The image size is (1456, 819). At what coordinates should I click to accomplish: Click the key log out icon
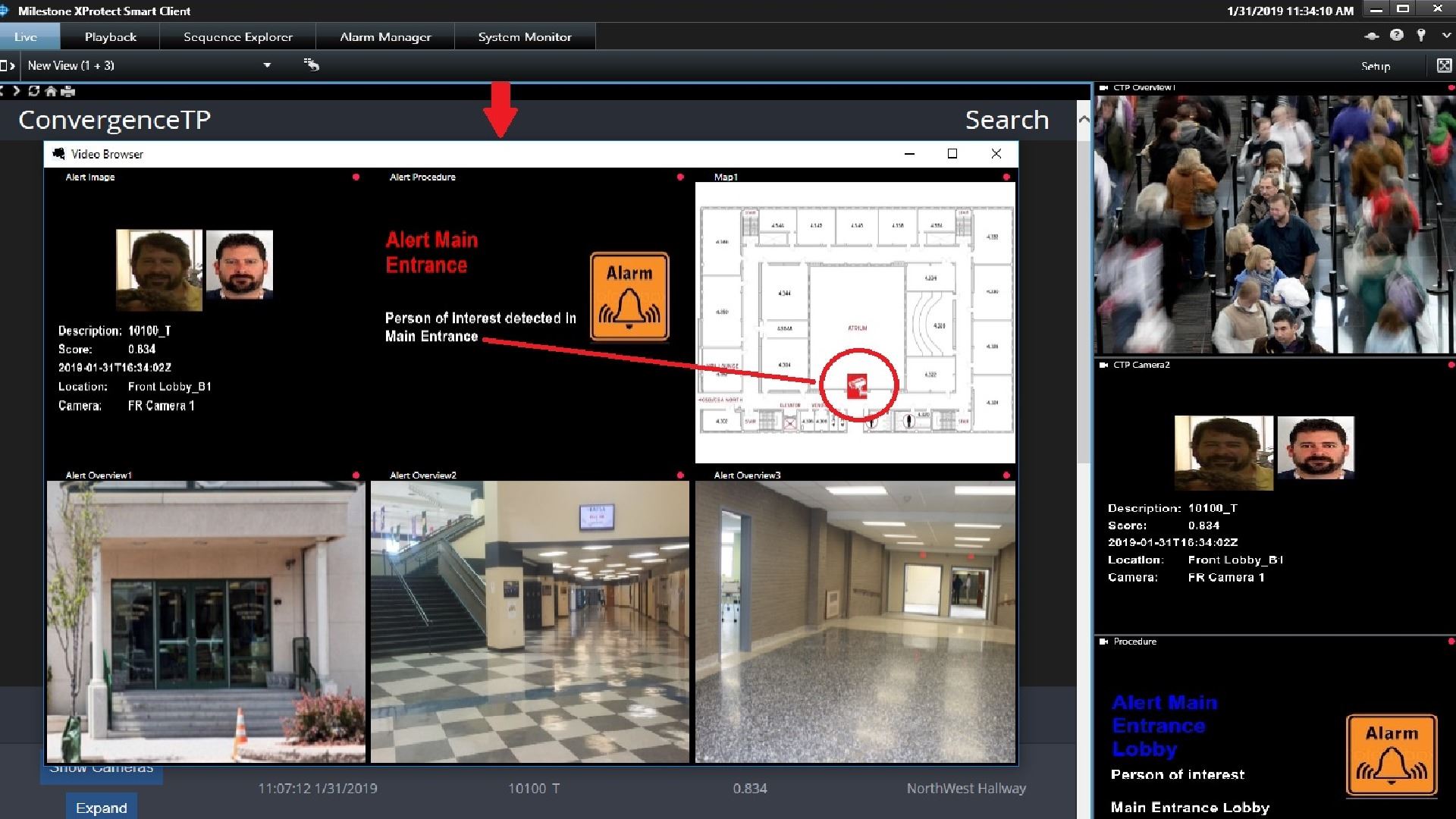coord(1421,35)
